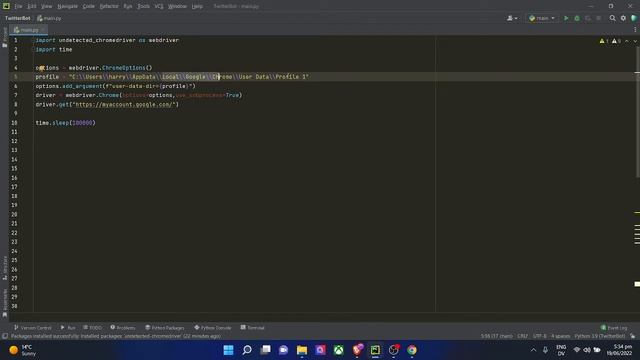
Task: Click main.py breadcrumb in navigation bar
Action: [x=49, y=18]
